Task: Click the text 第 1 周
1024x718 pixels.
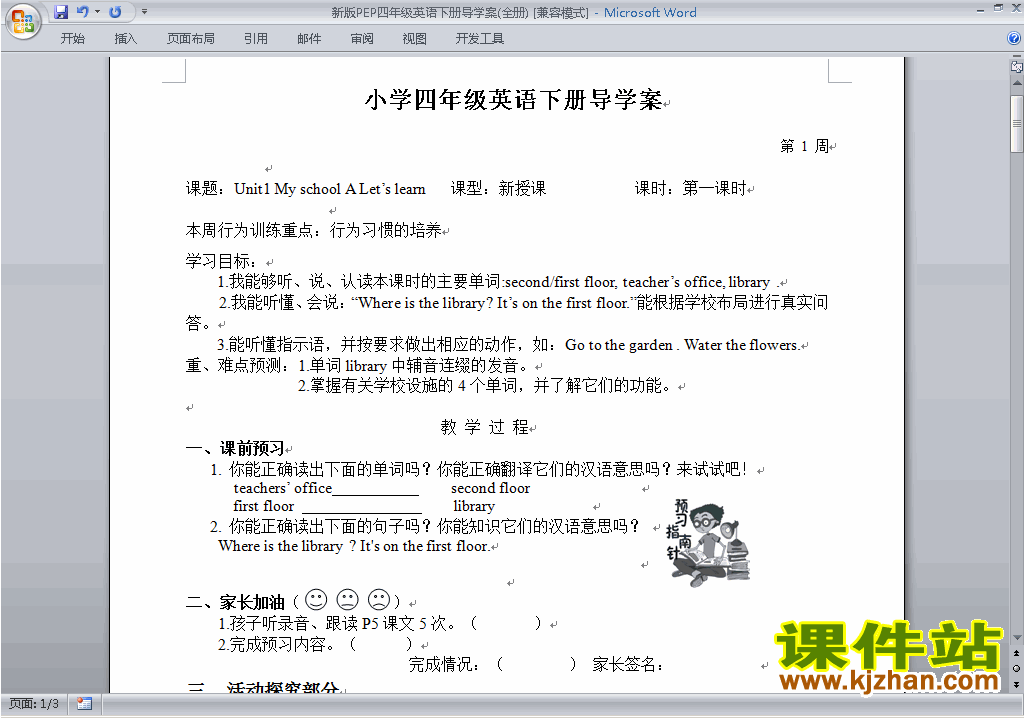Action: coord(805,146)
